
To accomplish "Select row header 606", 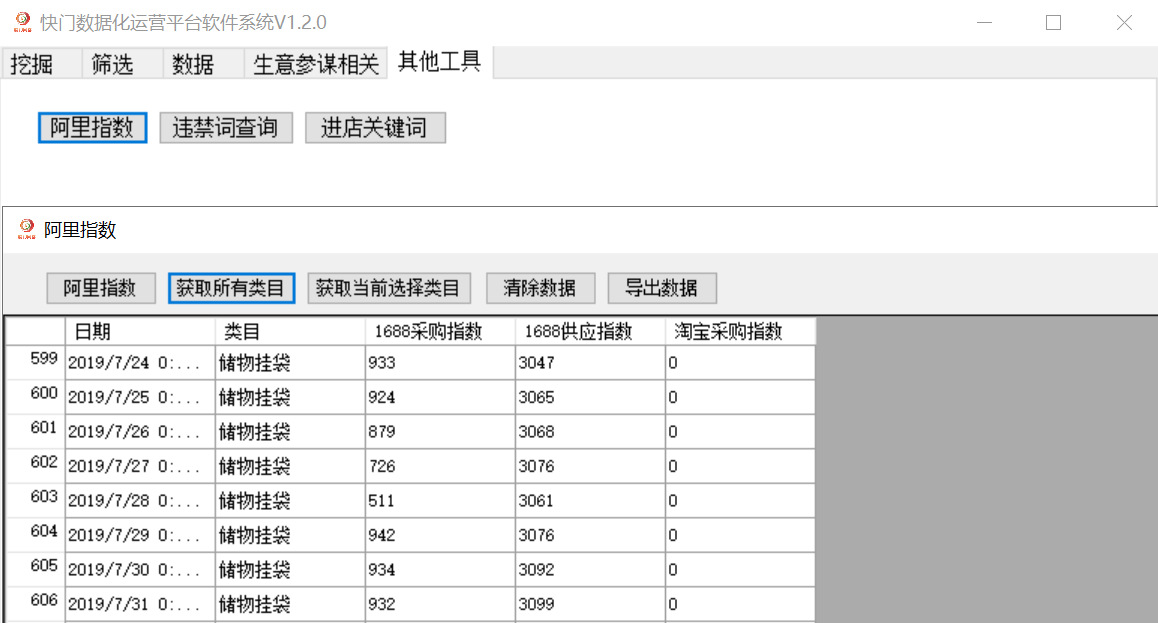I will pos(35,604).
